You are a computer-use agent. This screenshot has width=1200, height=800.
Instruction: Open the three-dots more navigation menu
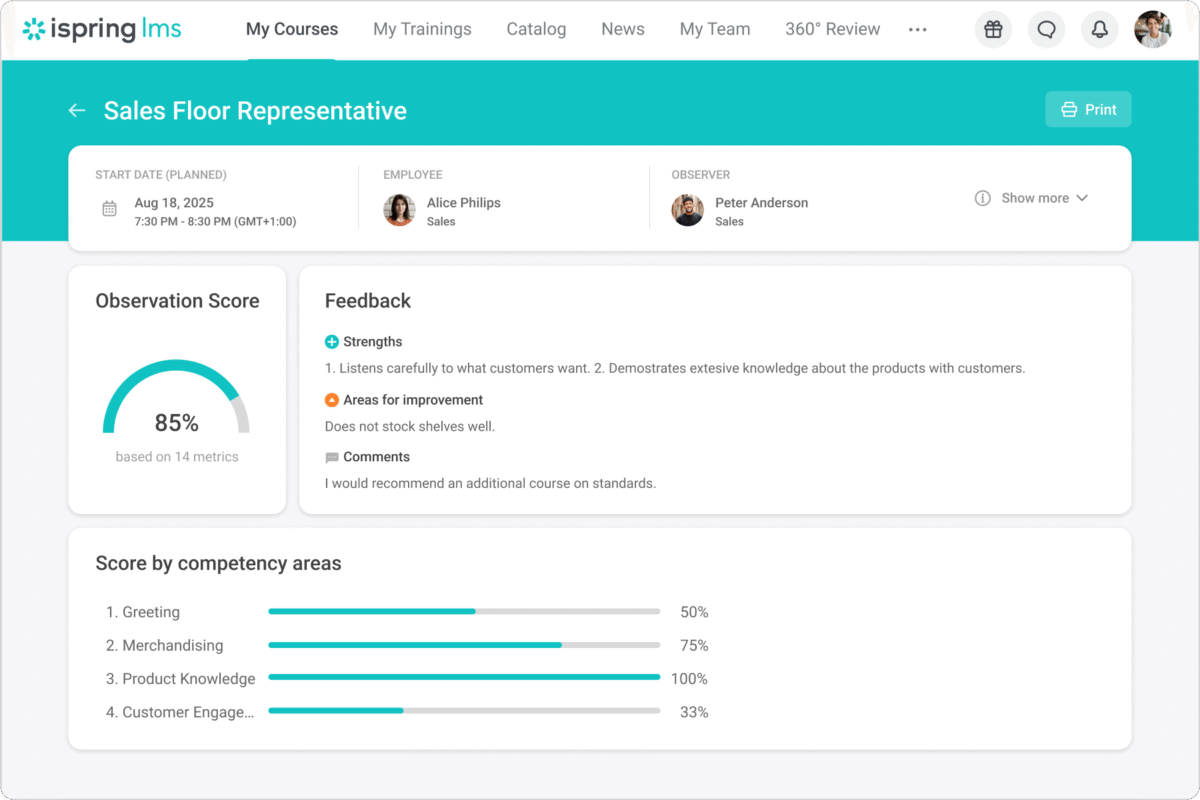click(917, 30)
